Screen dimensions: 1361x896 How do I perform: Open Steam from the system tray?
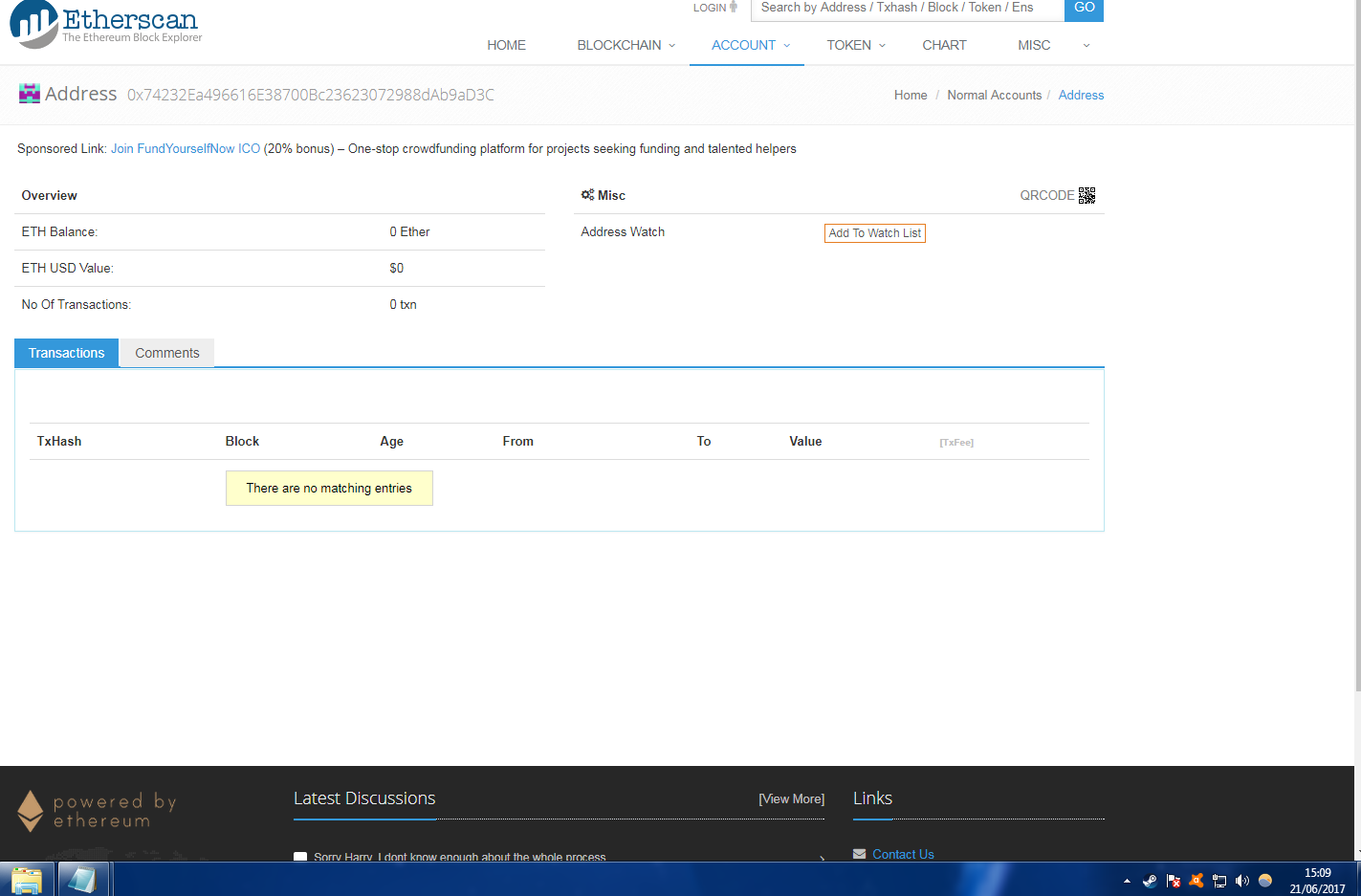1150,881
